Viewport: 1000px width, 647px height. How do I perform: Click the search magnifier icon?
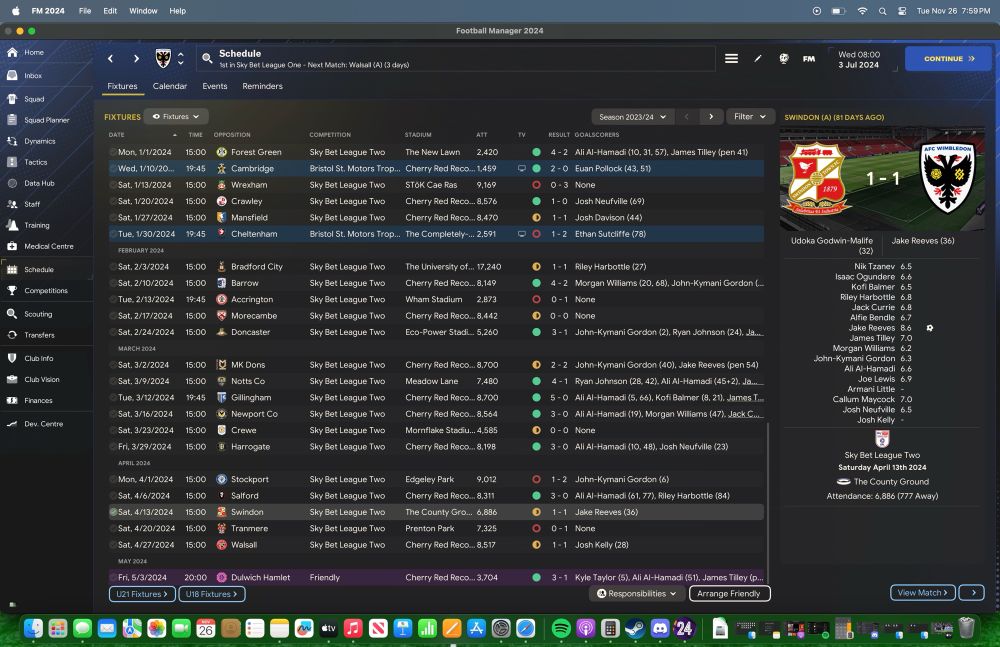pyautogui.click(x=207, y=59)
